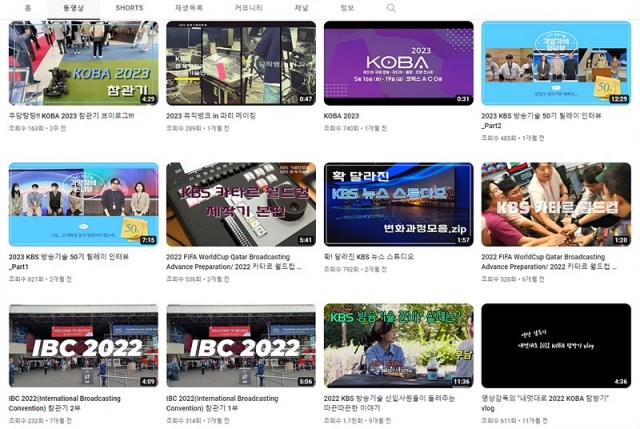Click view count 조회수 792회 • 2개월 전
This screenshot has height=429, width=640.
tap(355, 269)
